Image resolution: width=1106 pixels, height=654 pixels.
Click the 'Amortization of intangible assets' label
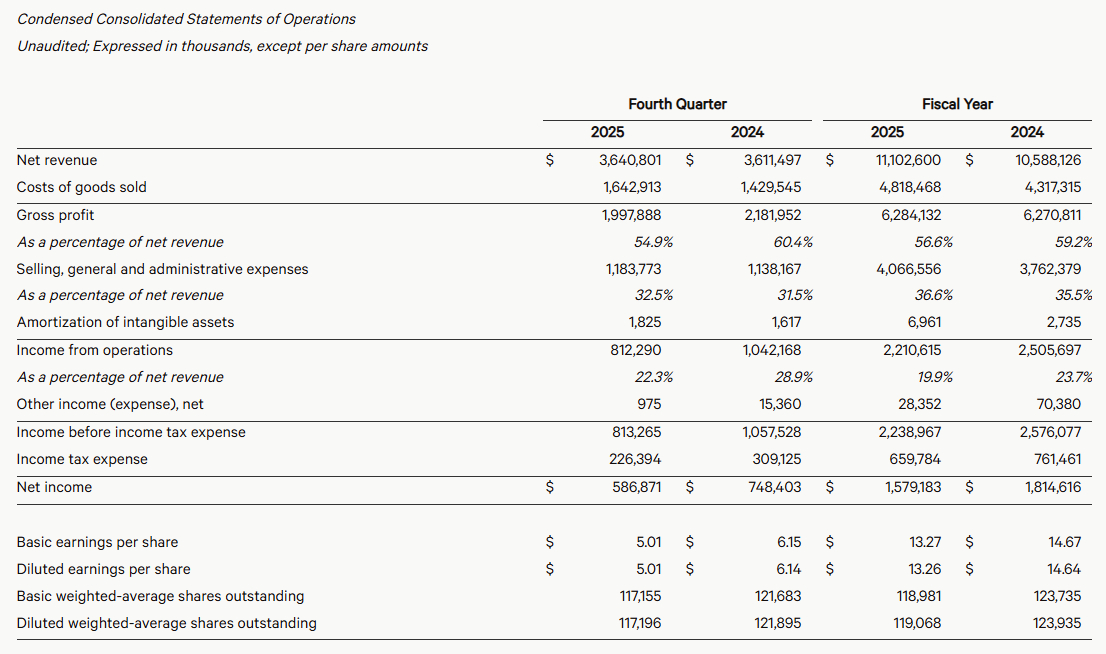(x=125, y=322)
